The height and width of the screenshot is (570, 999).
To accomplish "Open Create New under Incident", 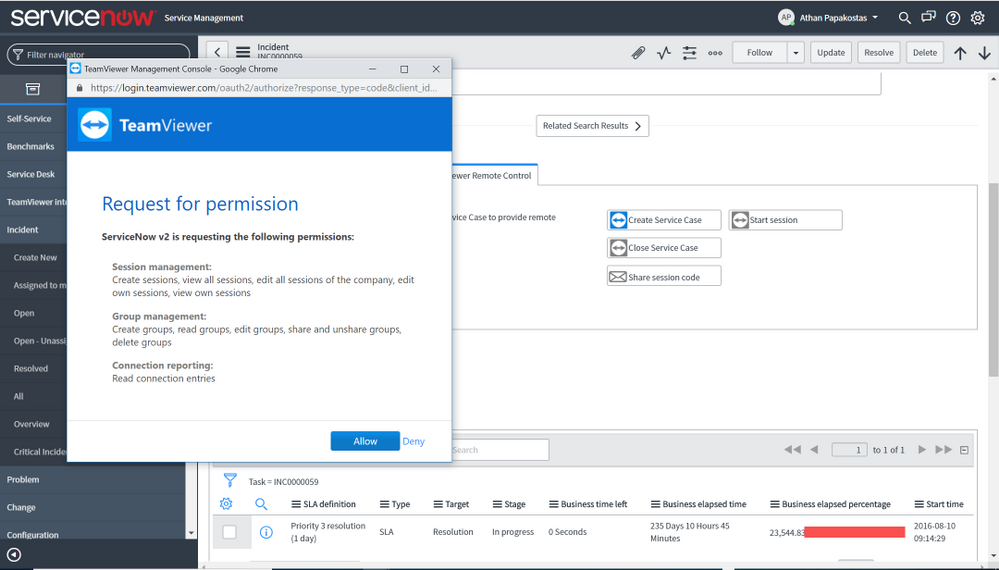I will [x=35, y=257].
